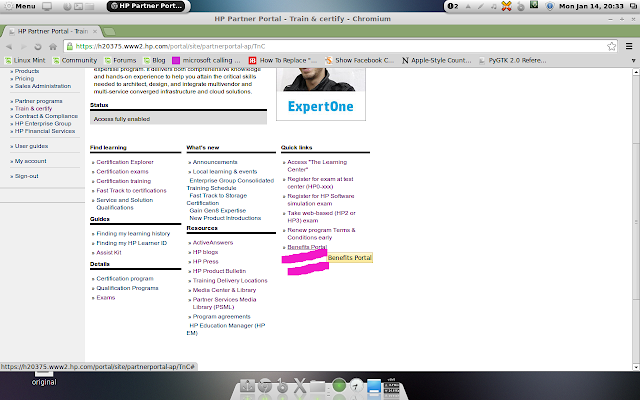The width and height of the screenshot is (640, 400).
Task: Open the Community bookmark
Action: click(x=75, y=60)
